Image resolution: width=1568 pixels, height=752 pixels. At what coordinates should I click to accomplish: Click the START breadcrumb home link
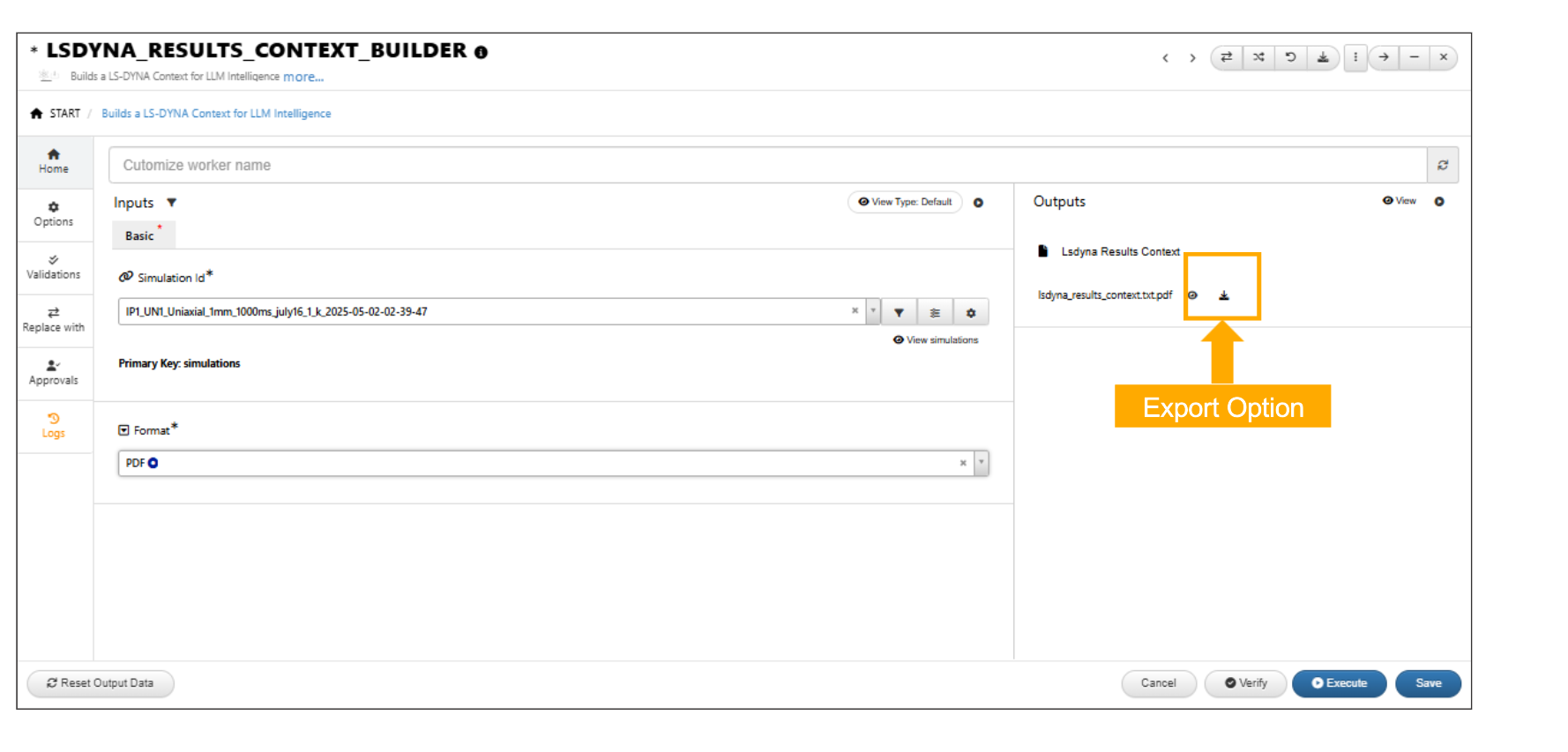click(x=56, y=114)
